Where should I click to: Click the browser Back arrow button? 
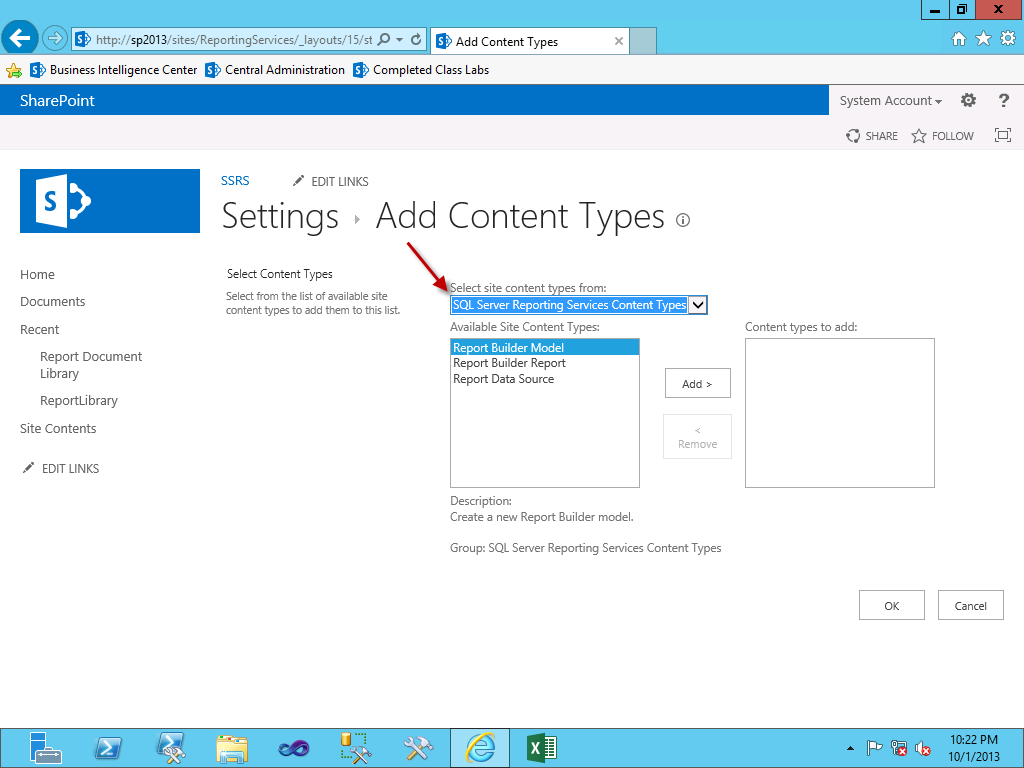point(20,39)
